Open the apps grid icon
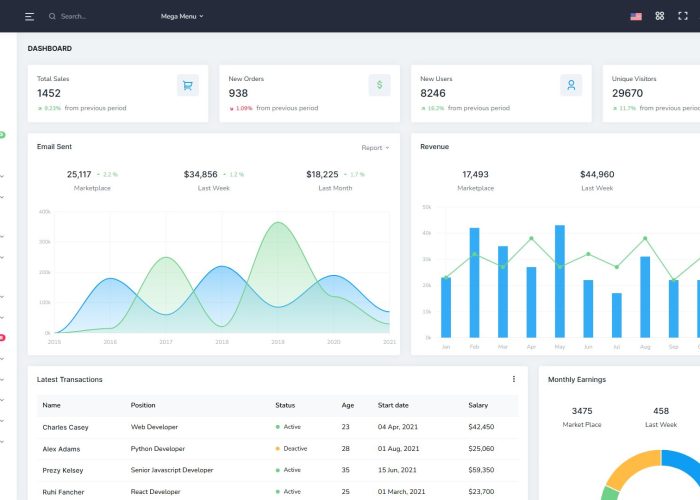The height and width of the screenshot is (500, 700). [x=659, y=16]
